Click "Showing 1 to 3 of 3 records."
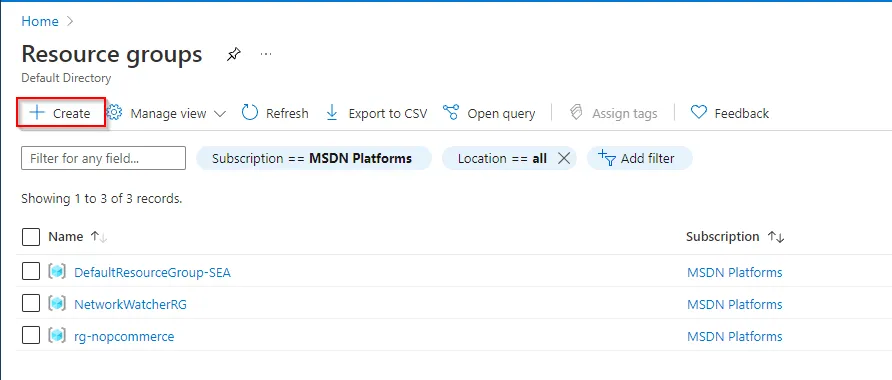 [102, 199]
